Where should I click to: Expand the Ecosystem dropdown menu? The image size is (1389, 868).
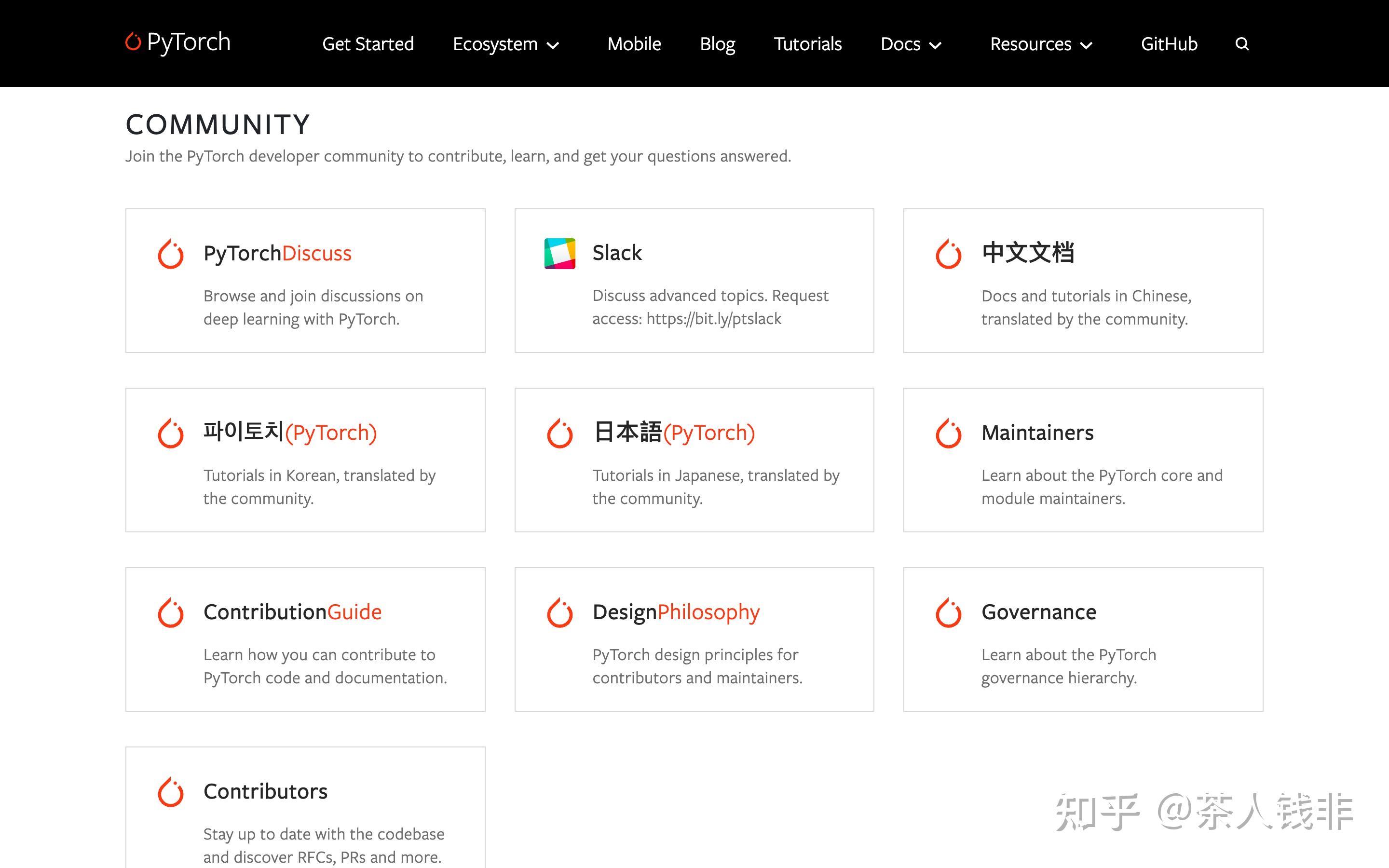coord(505,43)
